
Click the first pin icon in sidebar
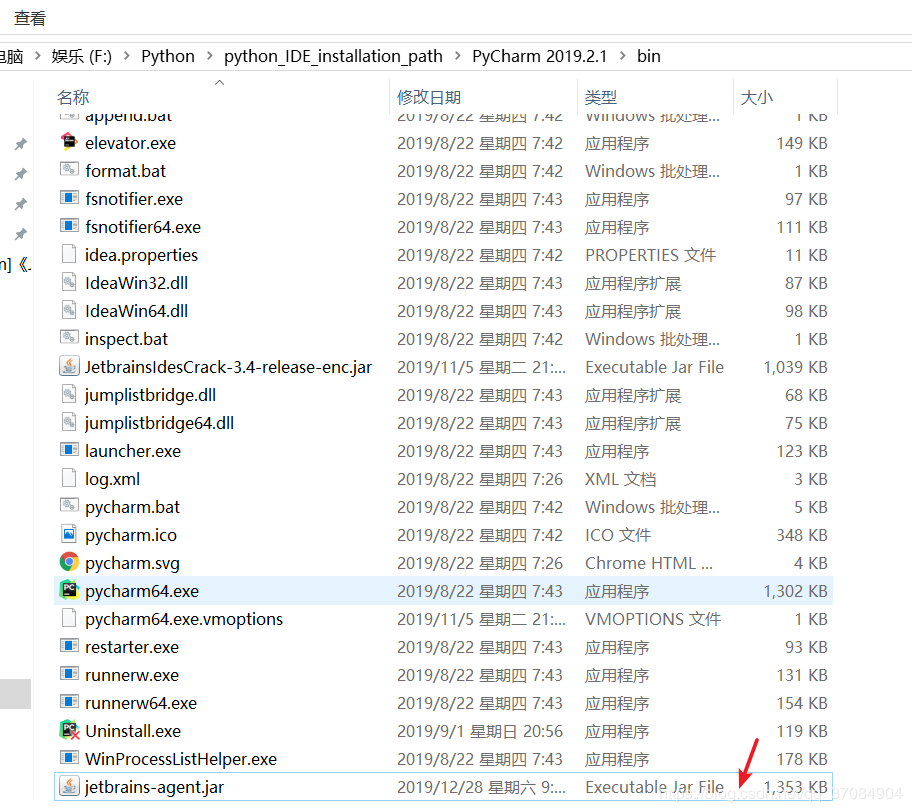point(21,144)
